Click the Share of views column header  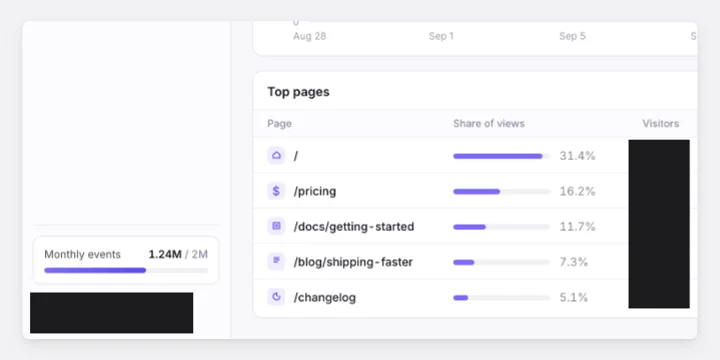point(489,124)
